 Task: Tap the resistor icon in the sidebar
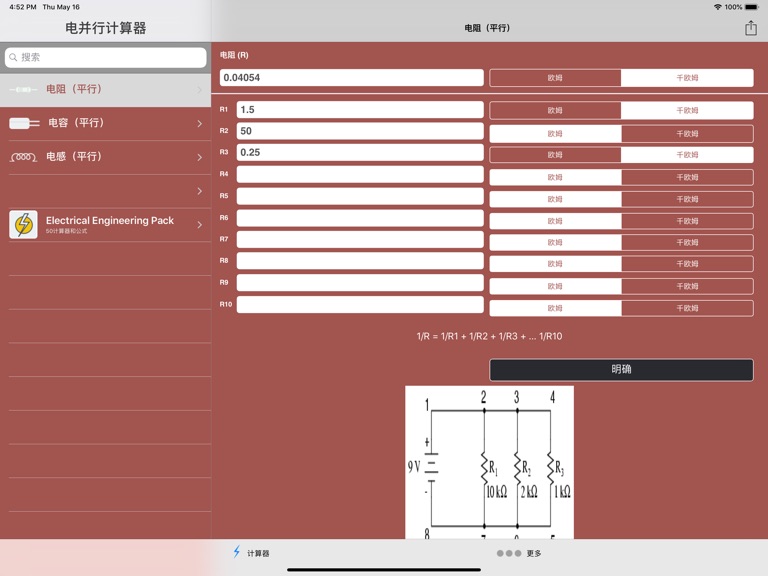pyautogui.click(x=23, y=90)
